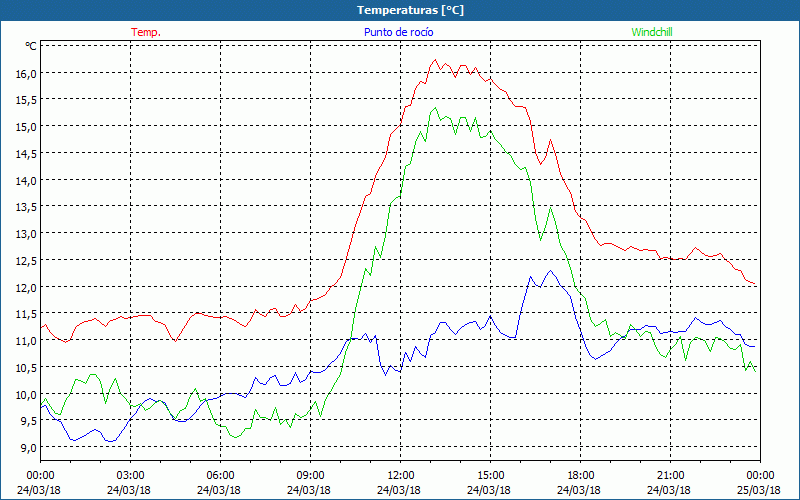Click the Temp. legend label
The width and height of the screenshot is (800, 500).
coord(146,32)
